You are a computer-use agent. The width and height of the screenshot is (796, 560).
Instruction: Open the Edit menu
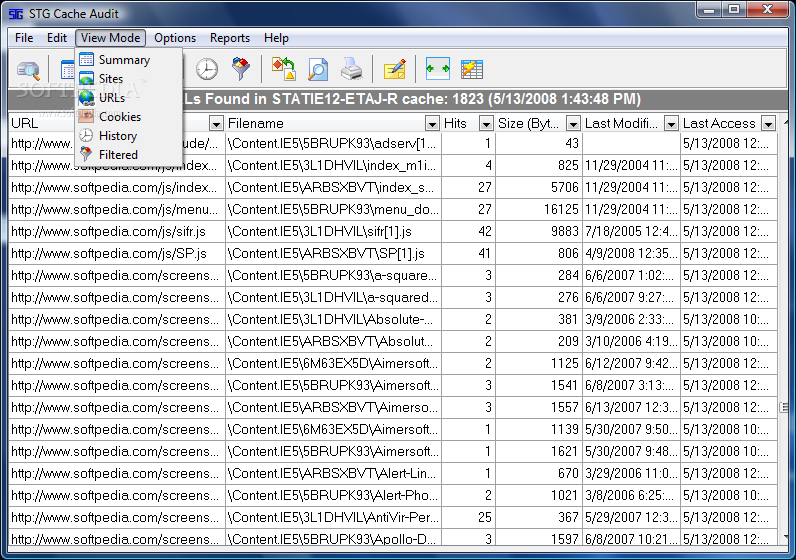(57, 38)
